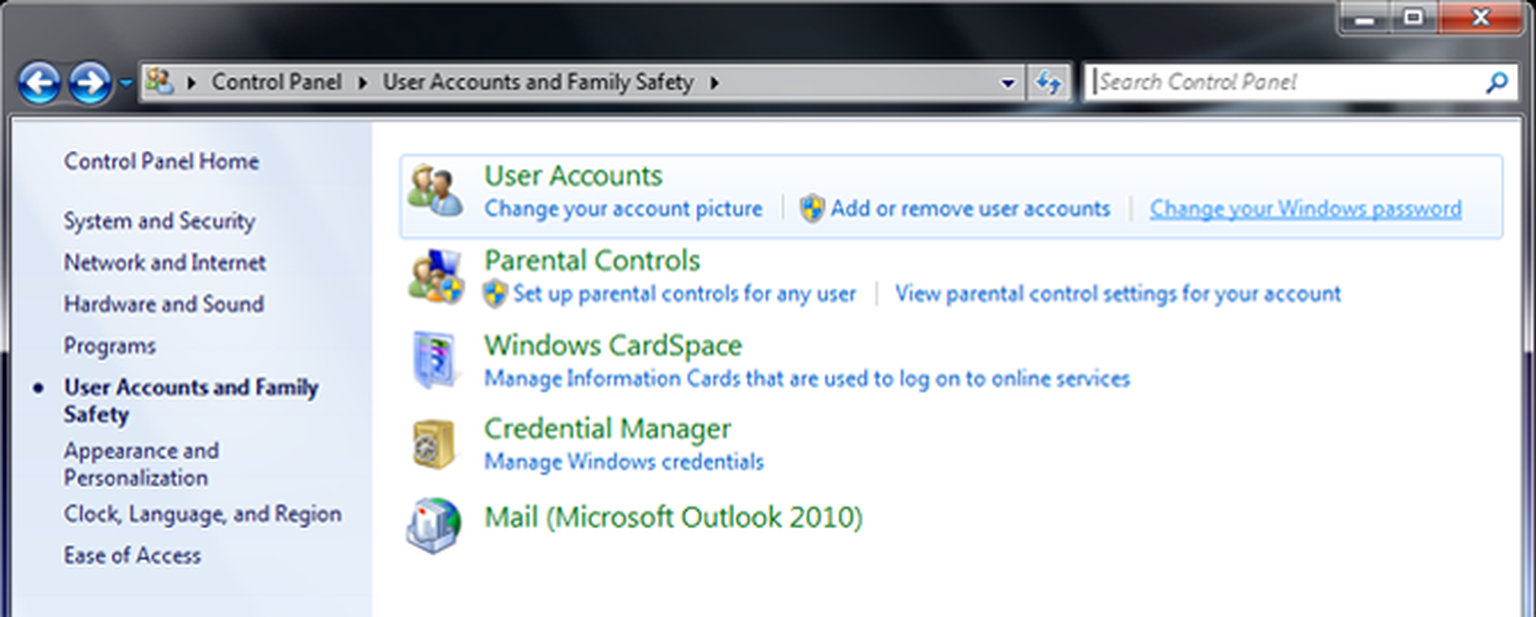This screenshot has width=1536, height=617.
Task: Click Add or remove user accounts
Action: [970, 209]
